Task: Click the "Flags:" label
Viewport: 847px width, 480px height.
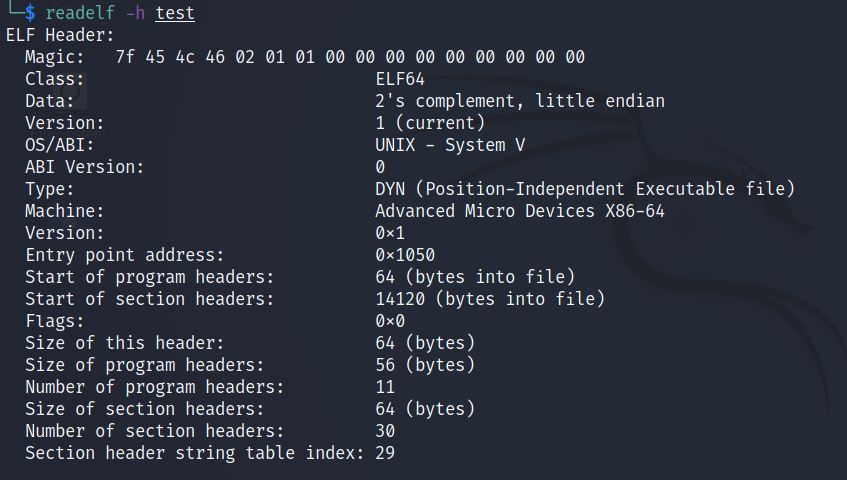Action: (55, 321)
